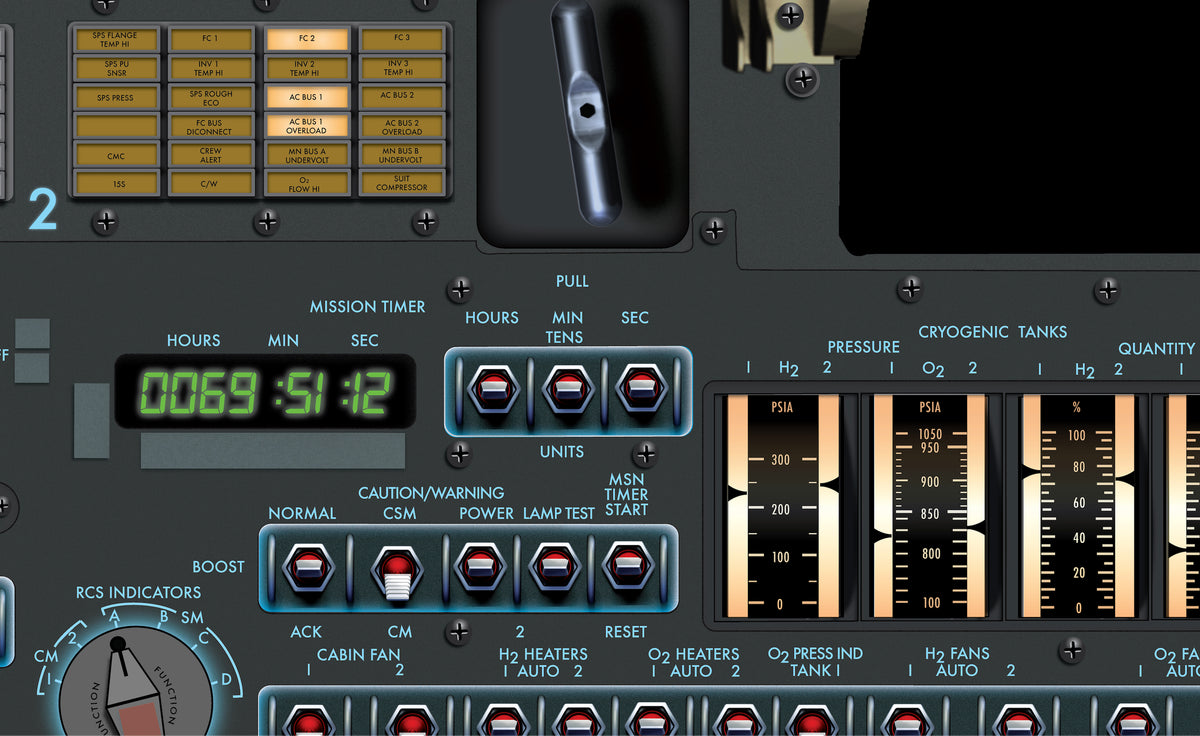The height and width of the screenshot is (736, 1200).
Task: Toggle the mission timer MIN switch
Action: 565,389
